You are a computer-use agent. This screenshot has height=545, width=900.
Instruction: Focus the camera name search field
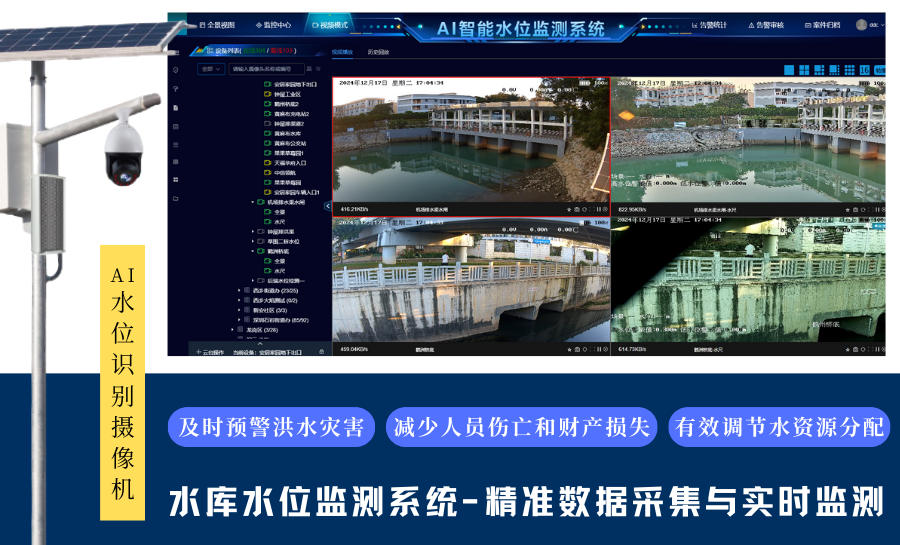pos(265,69)
